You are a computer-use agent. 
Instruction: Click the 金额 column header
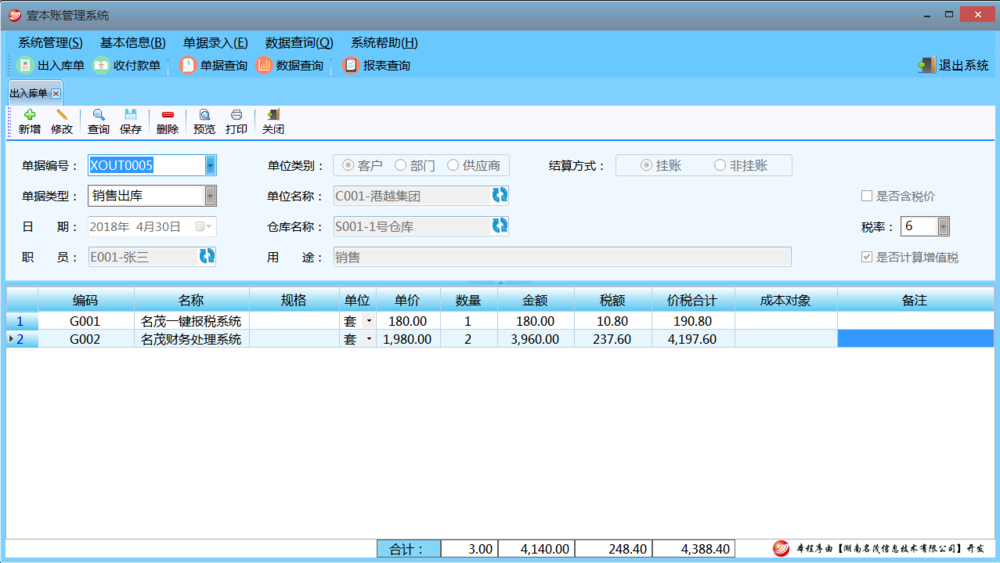pos(536,300)
